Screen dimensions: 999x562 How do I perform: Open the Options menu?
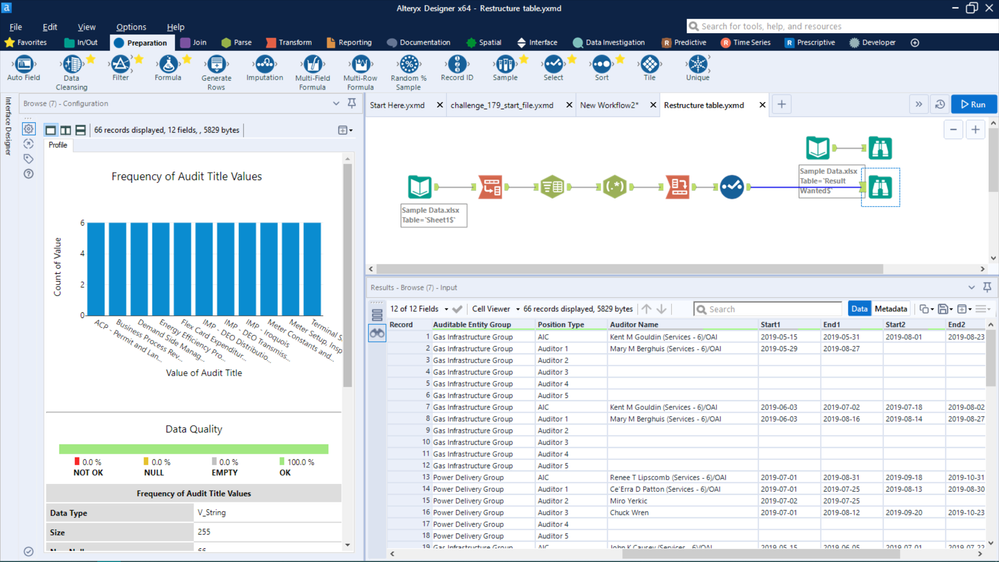(x=131, y=27)
